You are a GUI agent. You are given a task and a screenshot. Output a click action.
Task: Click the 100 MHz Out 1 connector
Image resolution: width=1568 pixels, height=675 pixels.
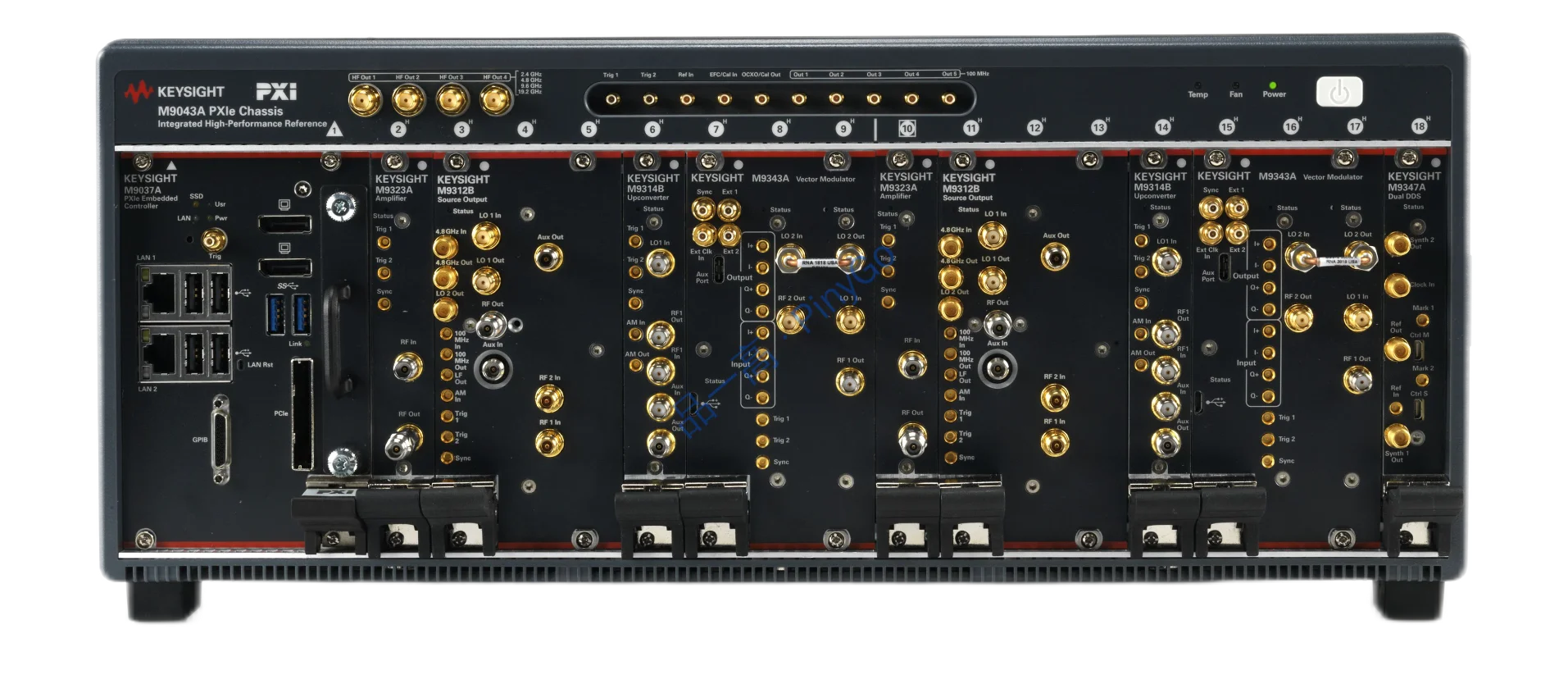799,99
